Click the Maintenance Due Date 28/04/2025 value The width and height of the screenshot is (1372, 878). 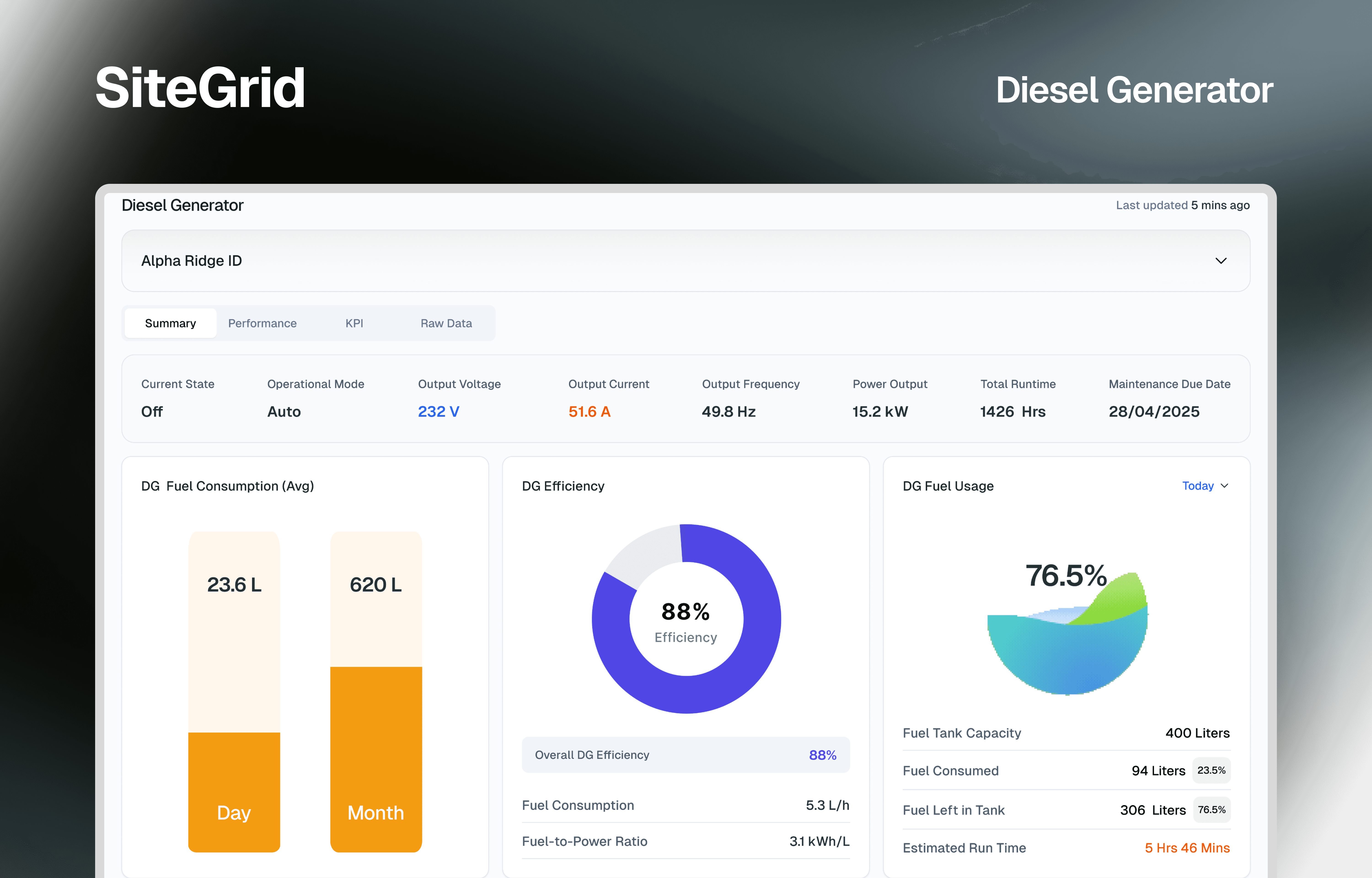(x=1154, y=412)
